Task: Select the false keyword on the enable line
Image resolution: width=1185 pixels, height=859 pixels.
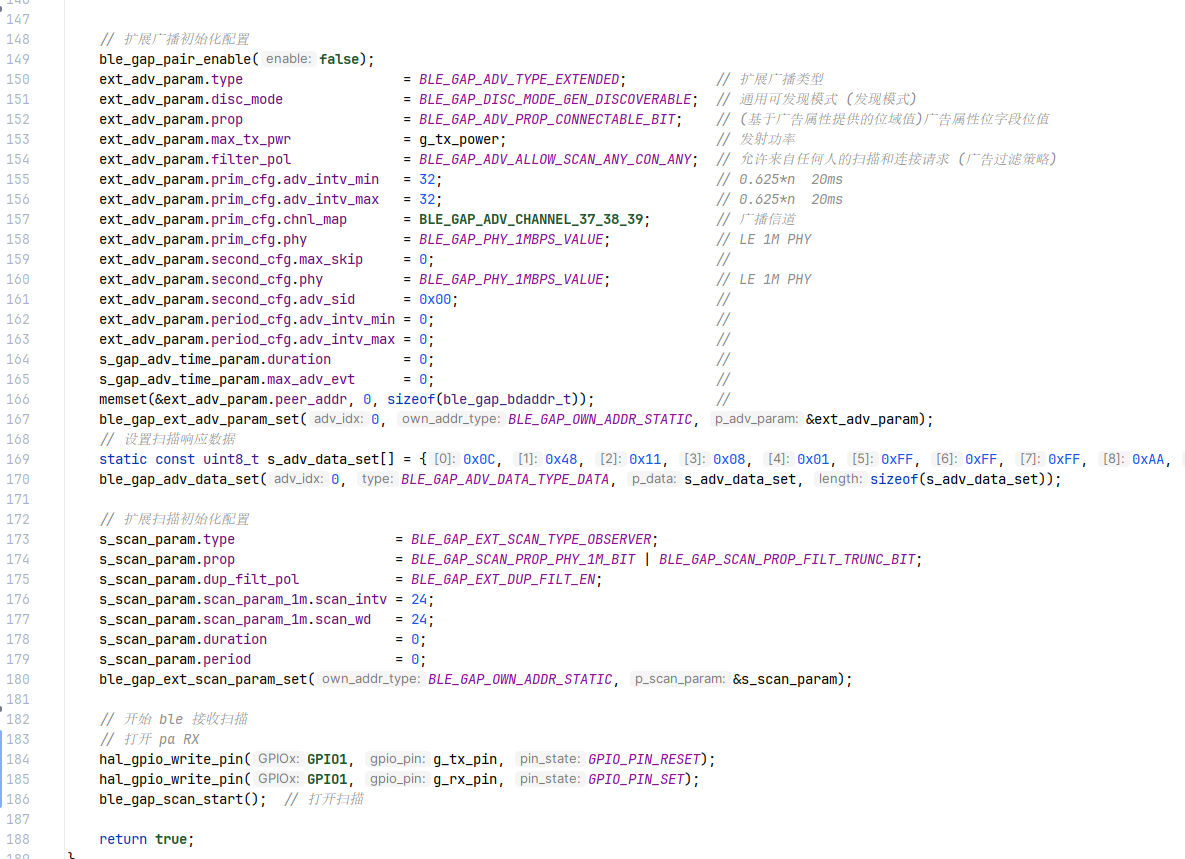Action: [x=340, y=59]
